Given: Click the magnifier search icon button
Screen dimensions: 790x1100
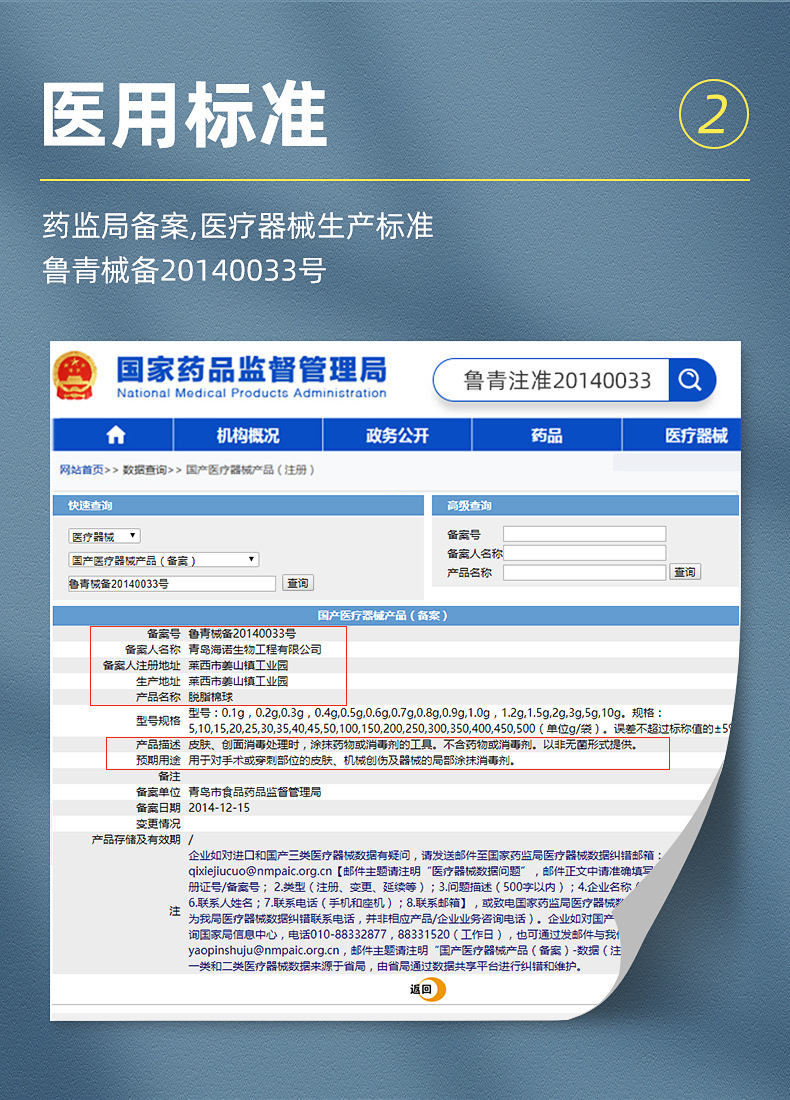Looking at the screenshot, I should tap(691, 380).
